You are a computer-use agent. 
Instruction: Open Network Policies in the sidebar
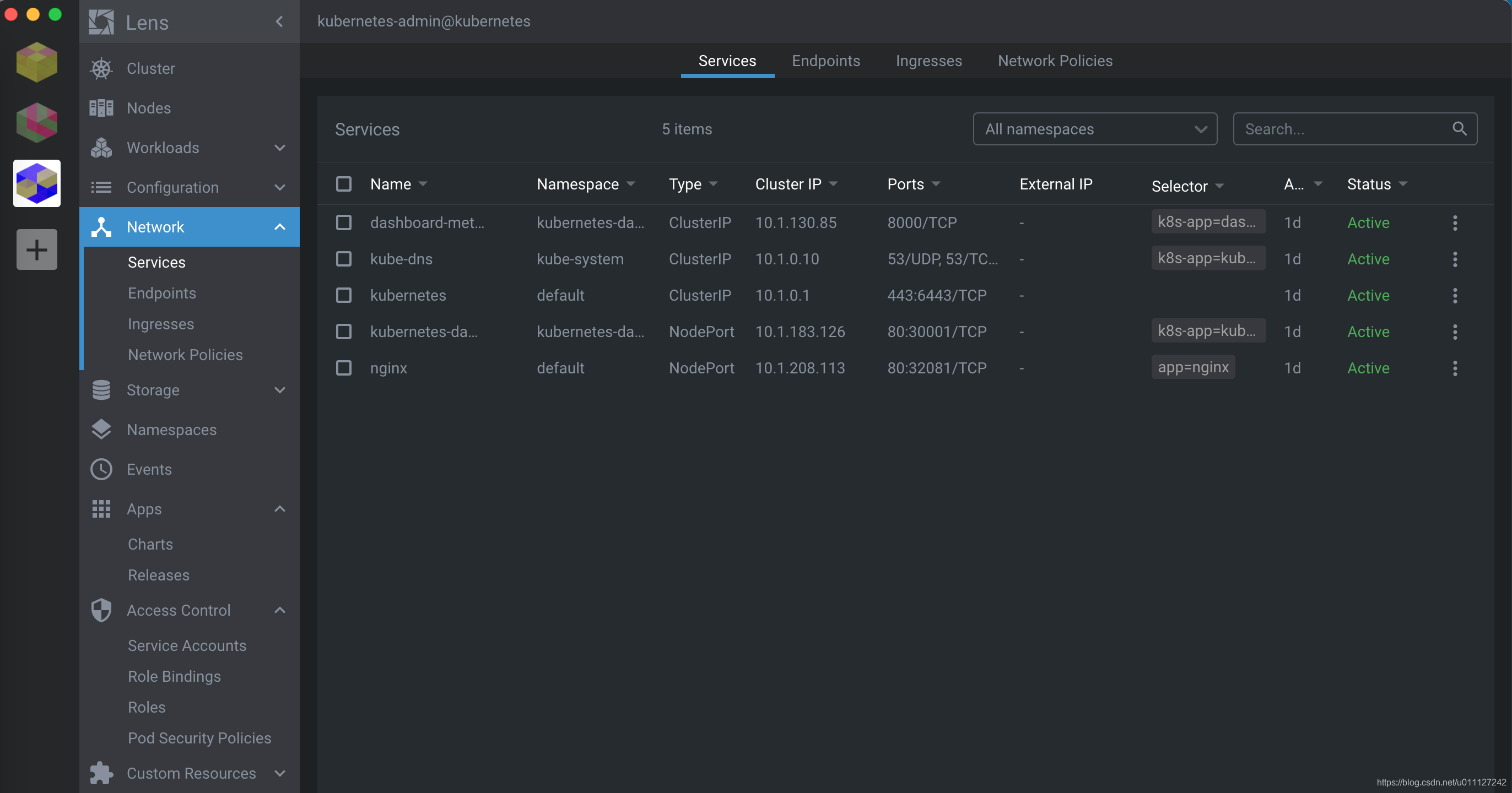pyautogui.click(x=185, y=355)
